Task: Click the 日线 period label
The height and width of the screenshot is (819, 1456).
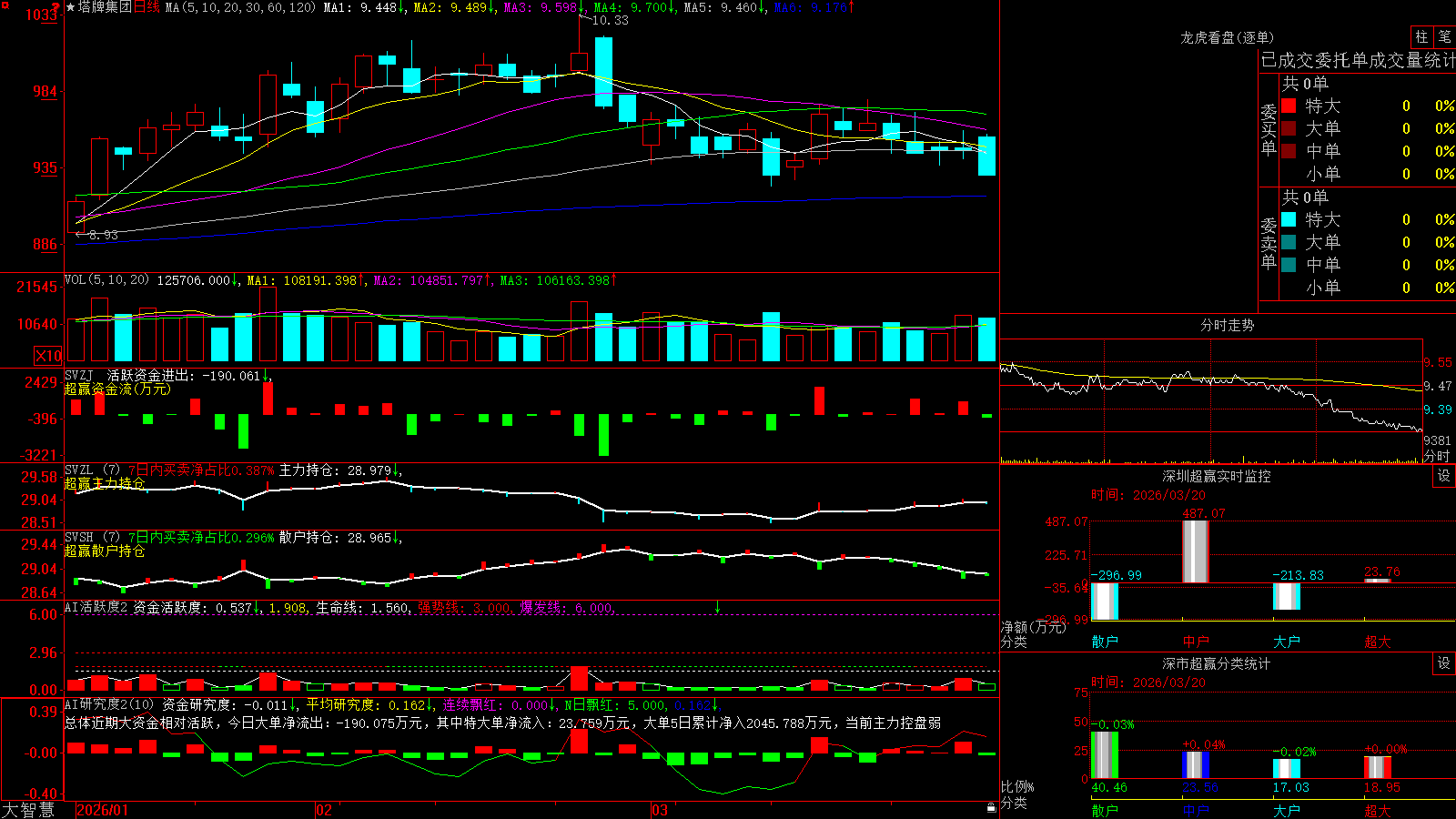Action: pos(147,7)
